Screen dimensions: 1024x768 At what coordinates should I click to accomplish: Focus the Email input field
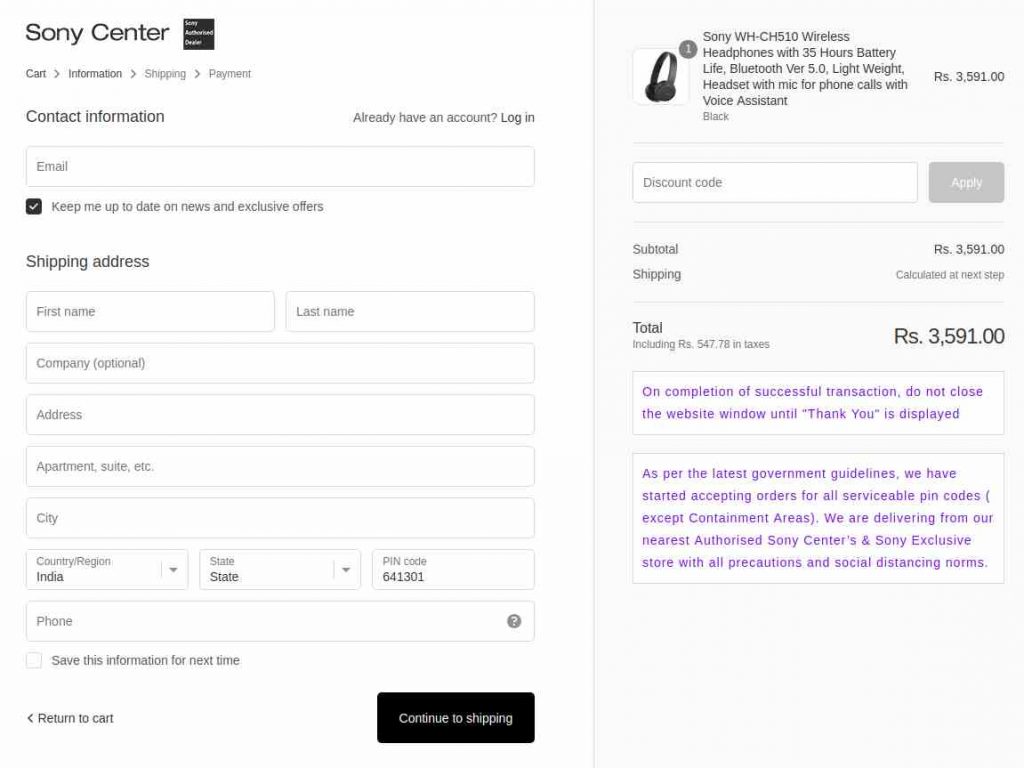point(280,167)
